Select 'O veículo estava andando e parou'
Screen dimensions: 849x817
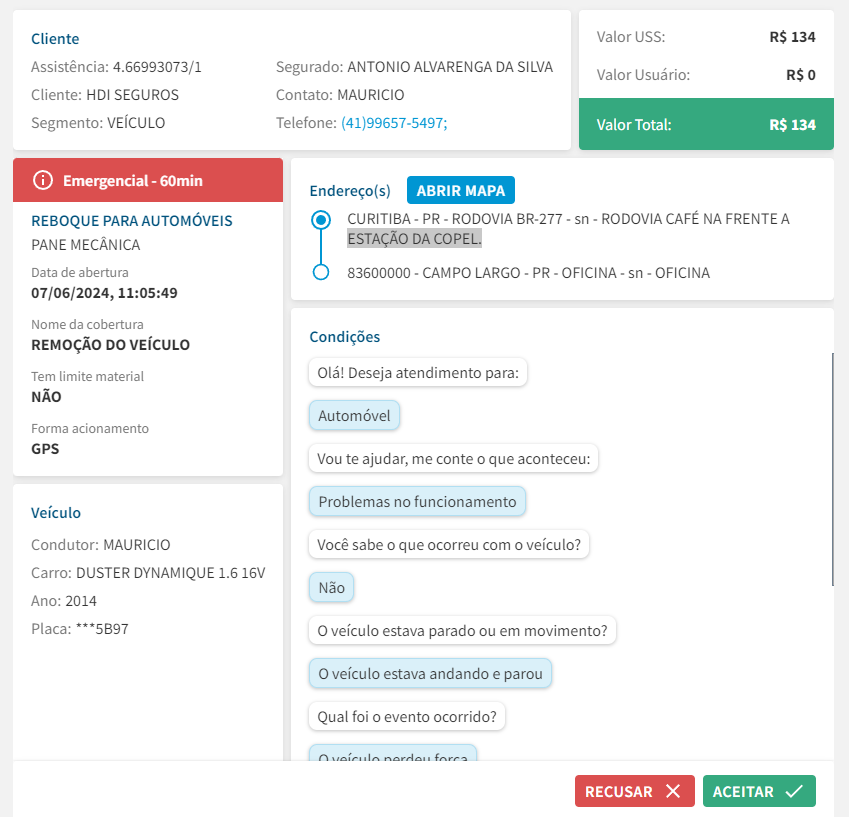430,673
